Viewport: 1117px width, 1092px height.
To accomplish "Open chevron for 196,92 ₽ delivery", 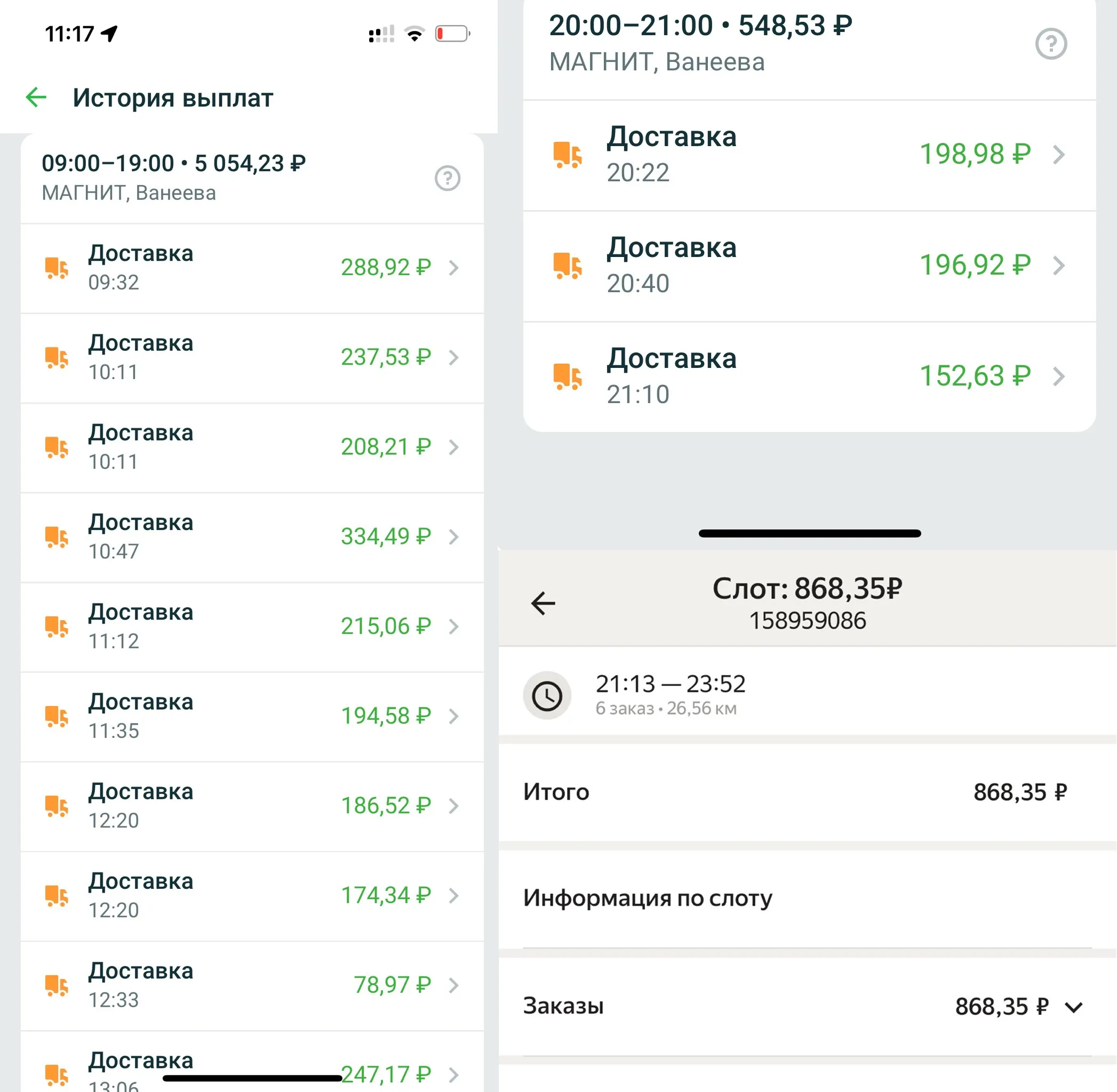I will [x=1058, y=266].
